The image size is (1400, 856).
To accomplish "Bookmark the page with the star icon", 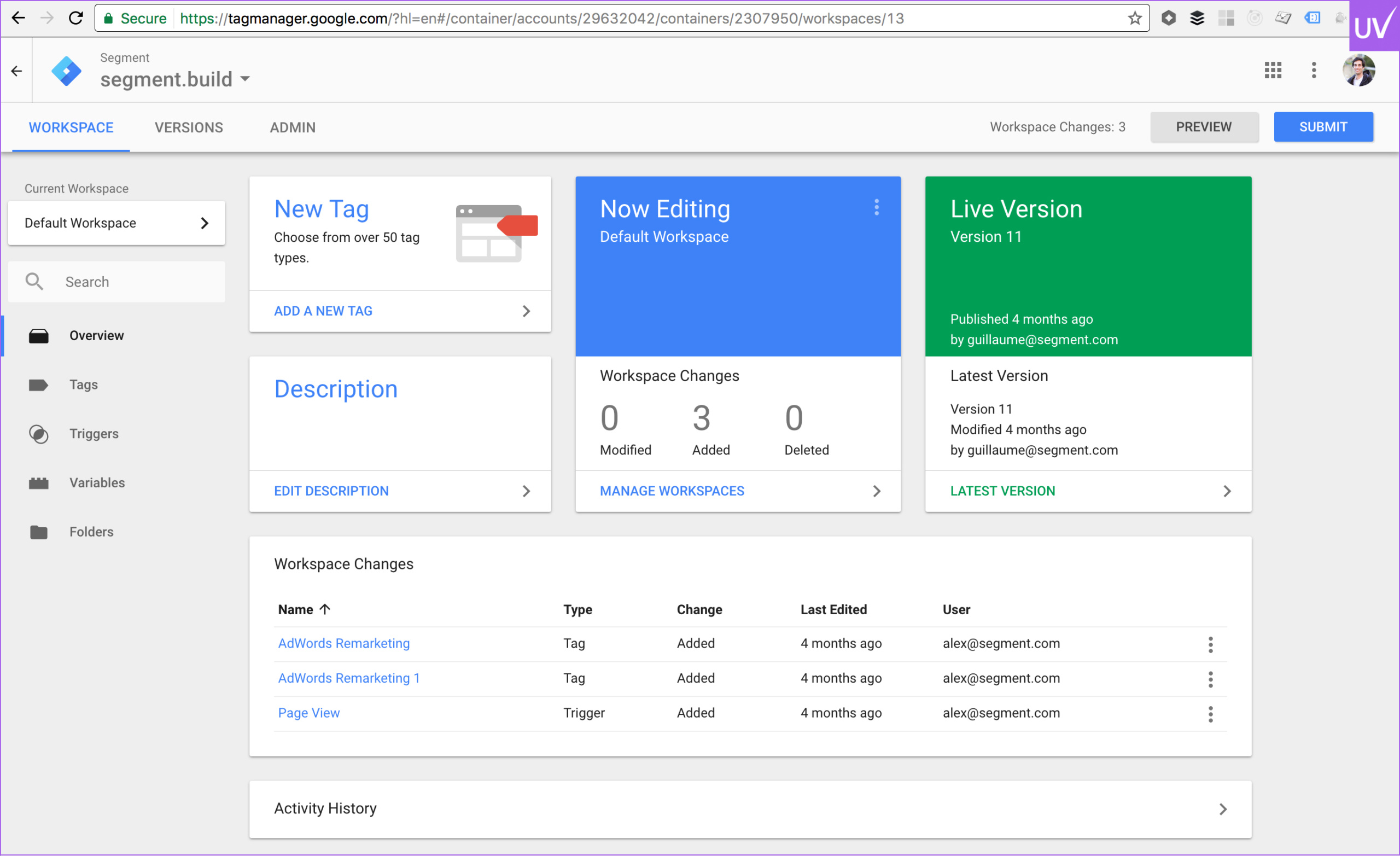I will (x=1134, y=18).
